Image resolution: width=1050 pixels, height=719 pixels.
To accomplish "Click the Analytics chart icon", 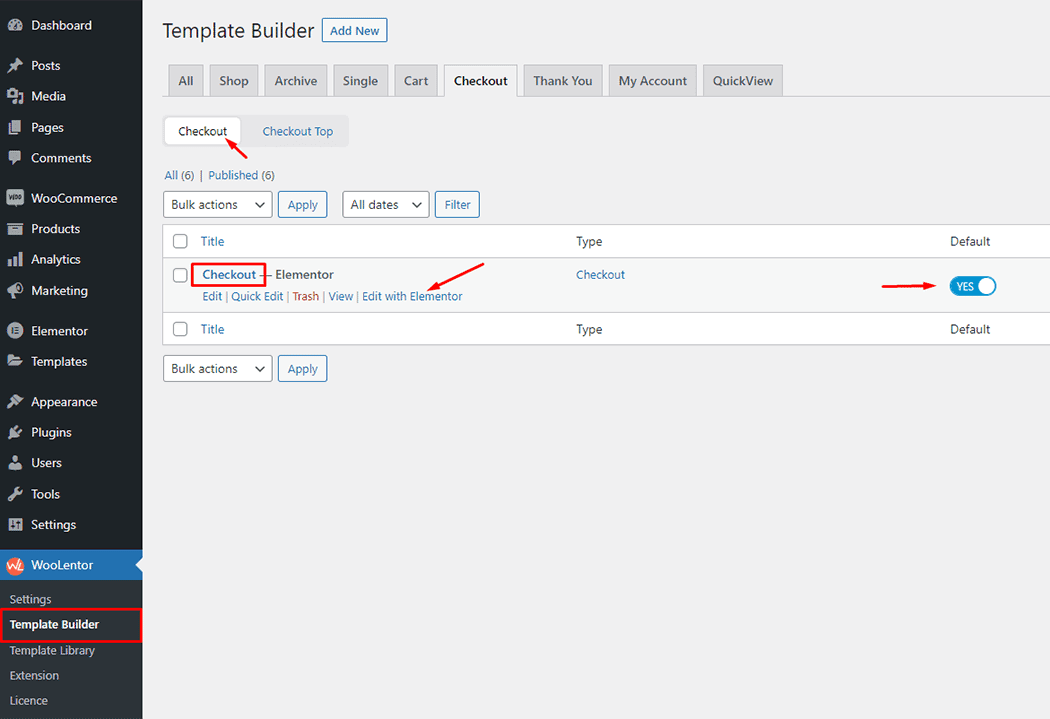I will click(x=17, y=259).
